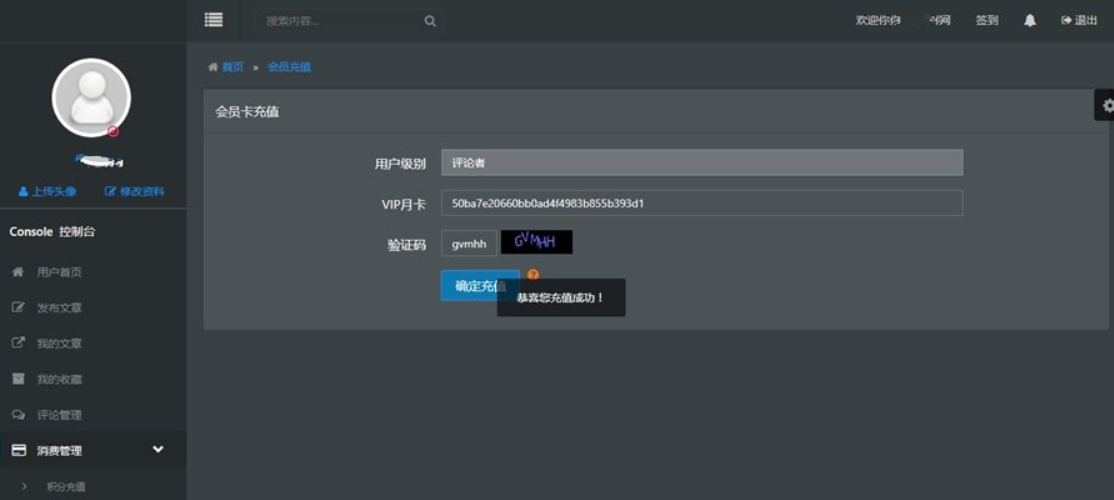Click the home icon in breadcrumb
The image size is (1114, 500).
(x=213, y=67)
